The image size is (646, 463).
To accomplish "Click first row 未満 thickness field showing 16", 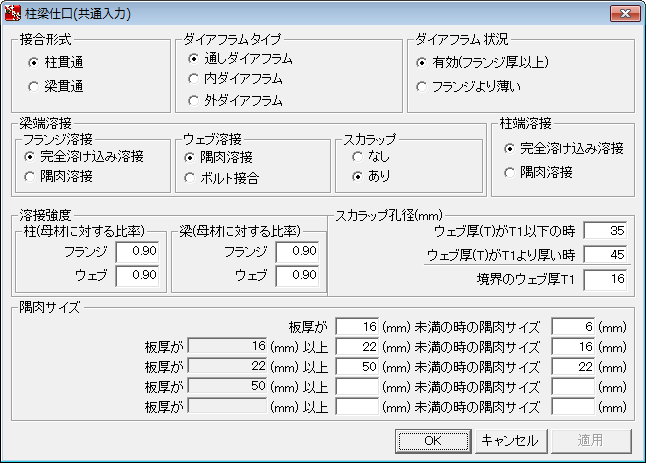I will point(357,327).
